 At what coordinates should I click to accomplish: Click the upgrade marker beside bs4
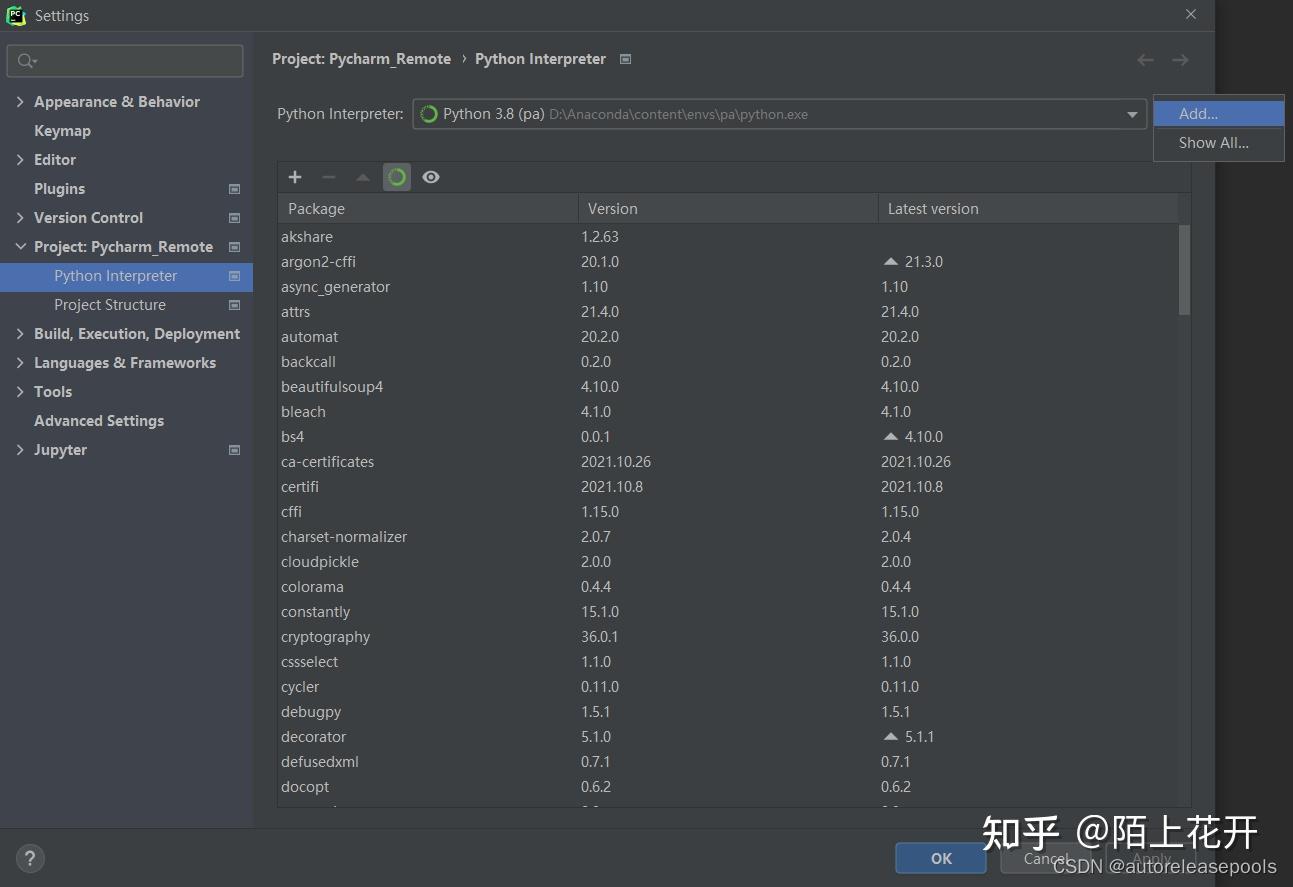889,436
